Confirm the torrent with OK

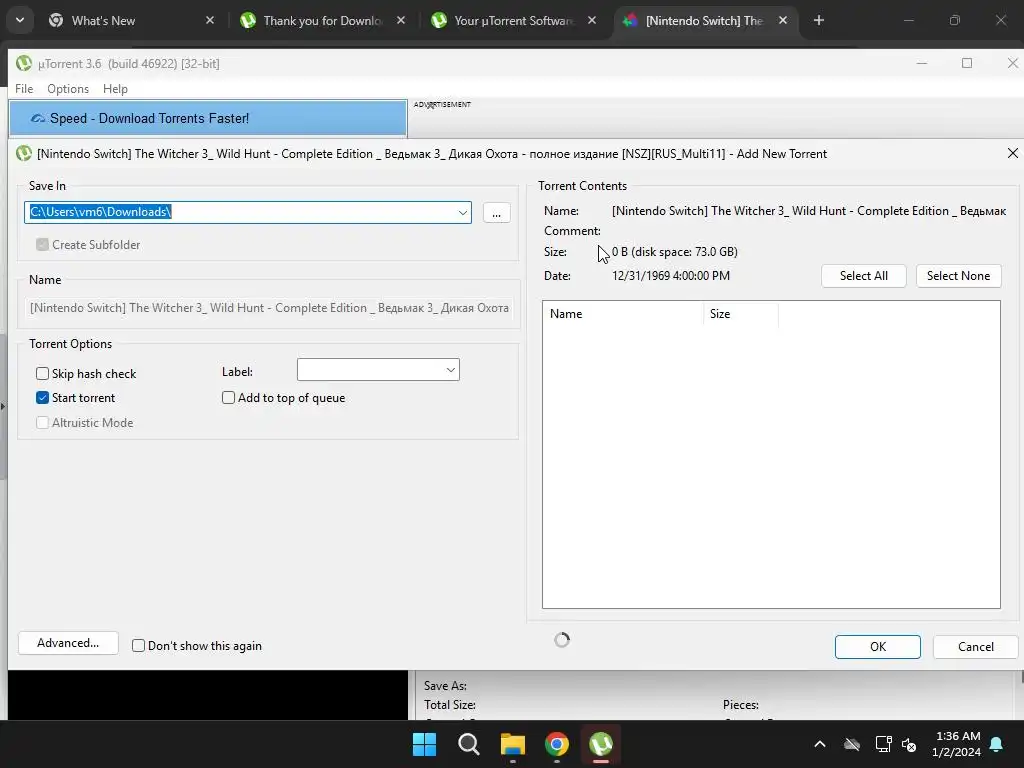[878, 647]
